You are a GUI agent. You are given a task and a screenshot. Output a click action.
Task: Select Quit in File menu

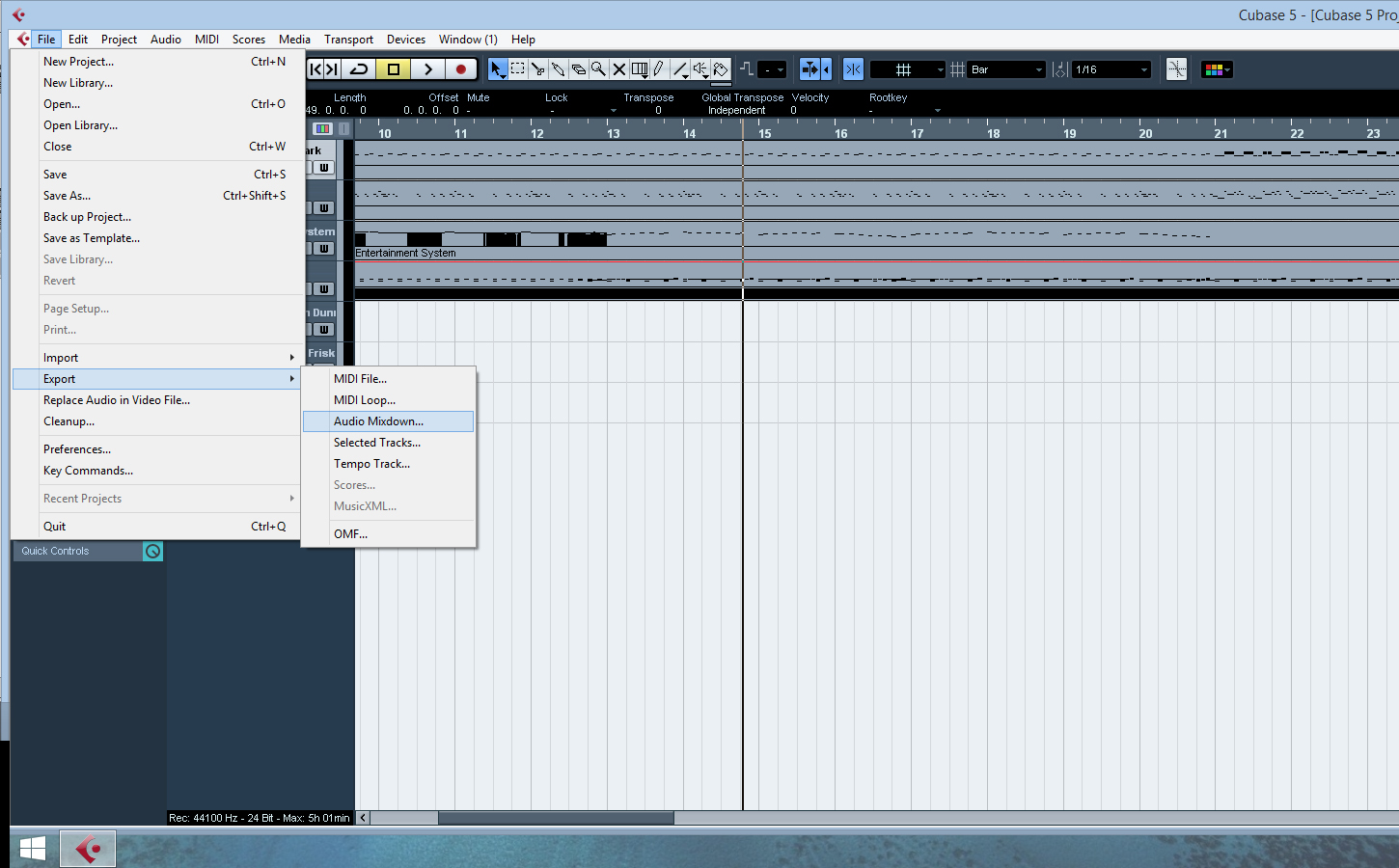[157, 527]
